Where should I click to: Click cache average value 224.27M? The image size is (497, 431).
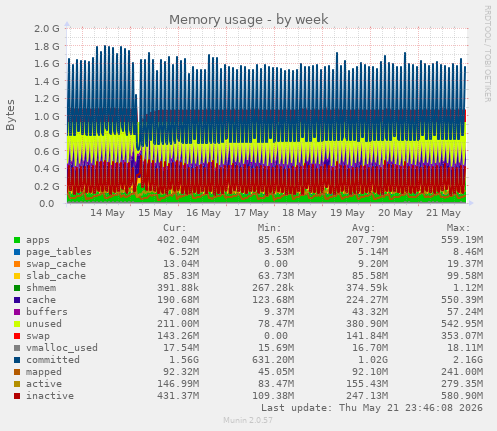(367, 300)
